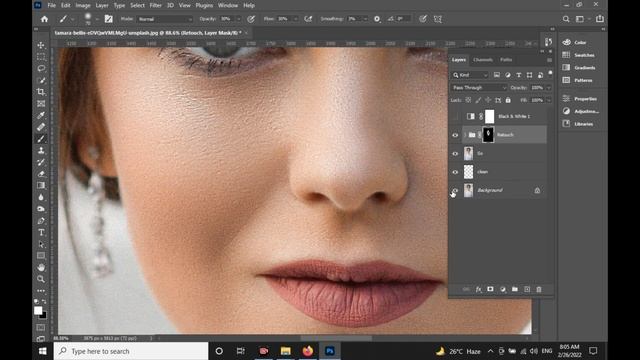This screenshot has height=360, width=640.
Task: Select the Clone Stamp tool
Action: point(41,151)
